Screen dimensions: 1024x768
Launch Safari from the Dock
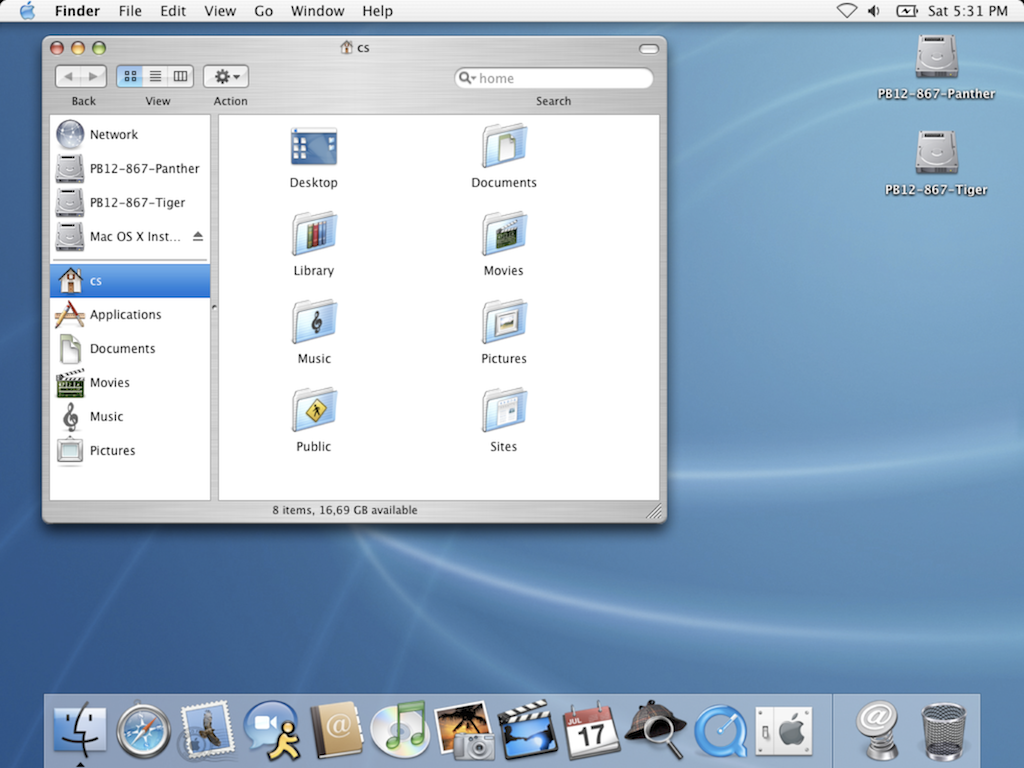144,730
